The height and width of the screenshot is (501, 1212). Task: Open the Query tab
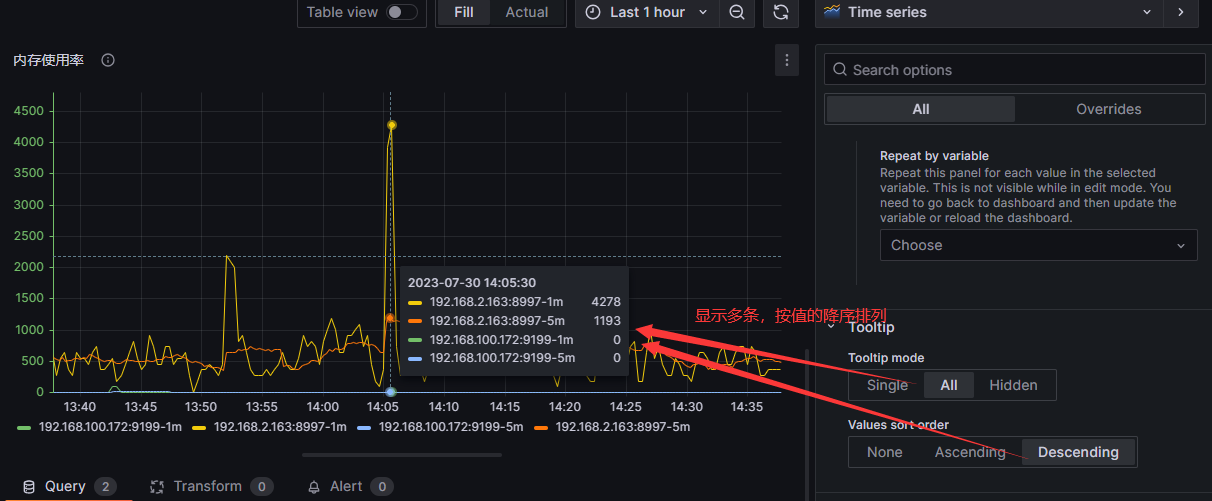pyautogui.click(x=68, y=486)
